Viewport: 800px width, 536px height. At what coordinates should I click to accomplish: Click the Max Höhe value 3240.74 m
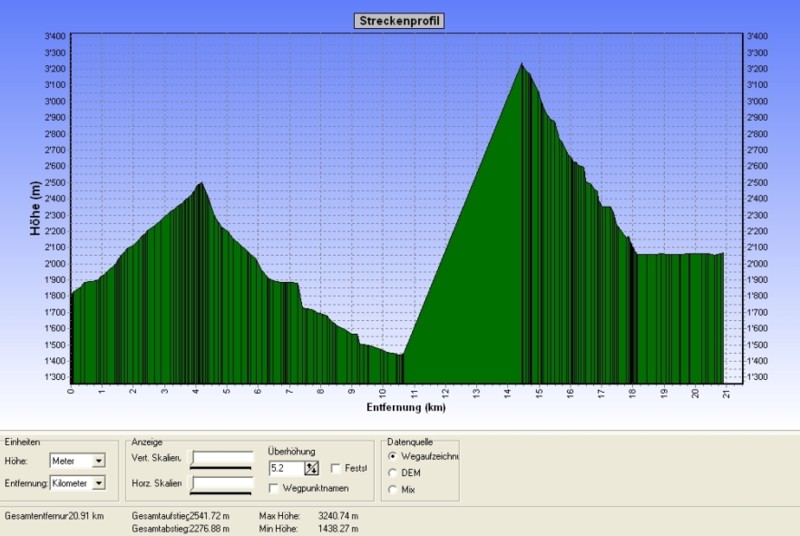(335, 516)
